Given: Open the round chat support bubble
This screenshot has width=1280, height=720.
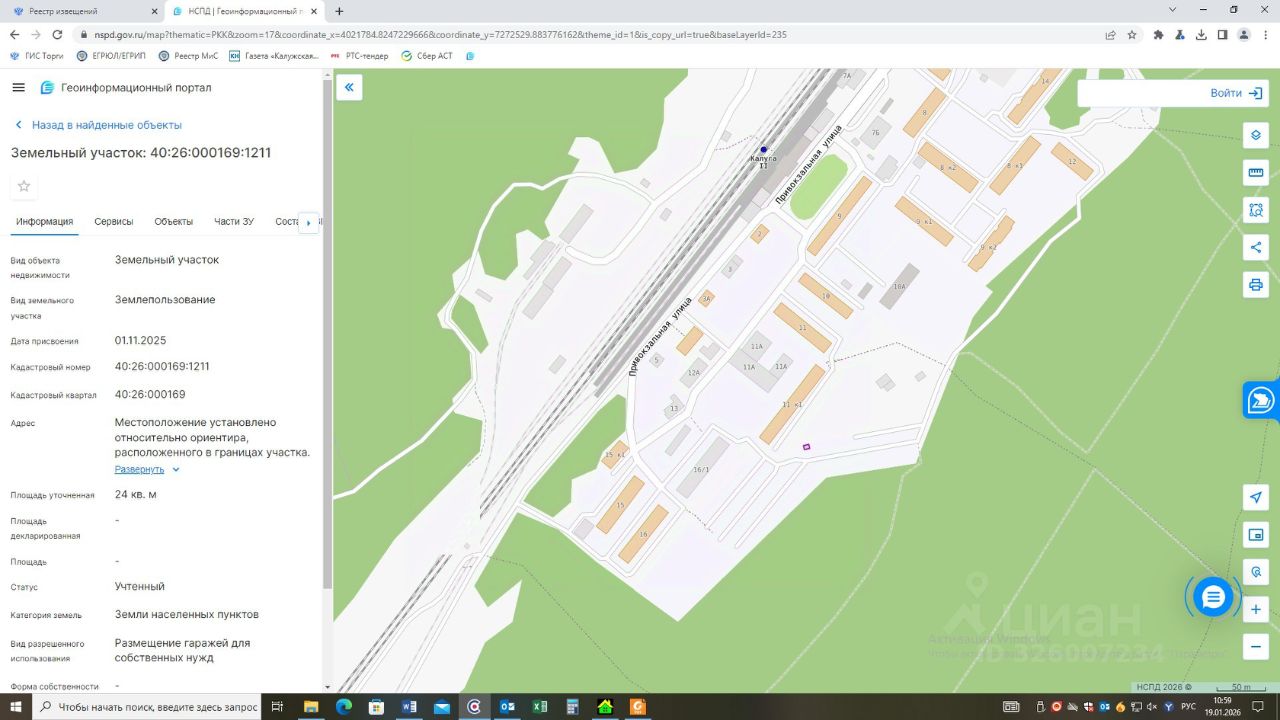Looking at the screenshot, I should click(x=1213, y=597).
